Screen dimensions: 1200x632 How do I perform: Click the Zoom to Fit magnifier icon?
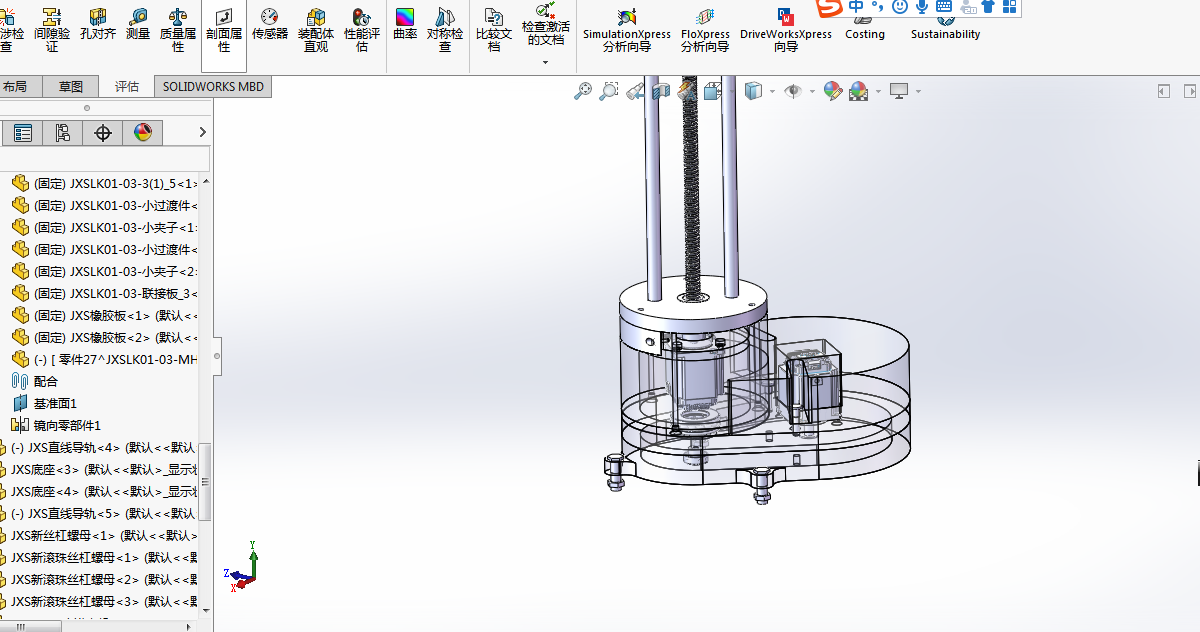(583, 91)
